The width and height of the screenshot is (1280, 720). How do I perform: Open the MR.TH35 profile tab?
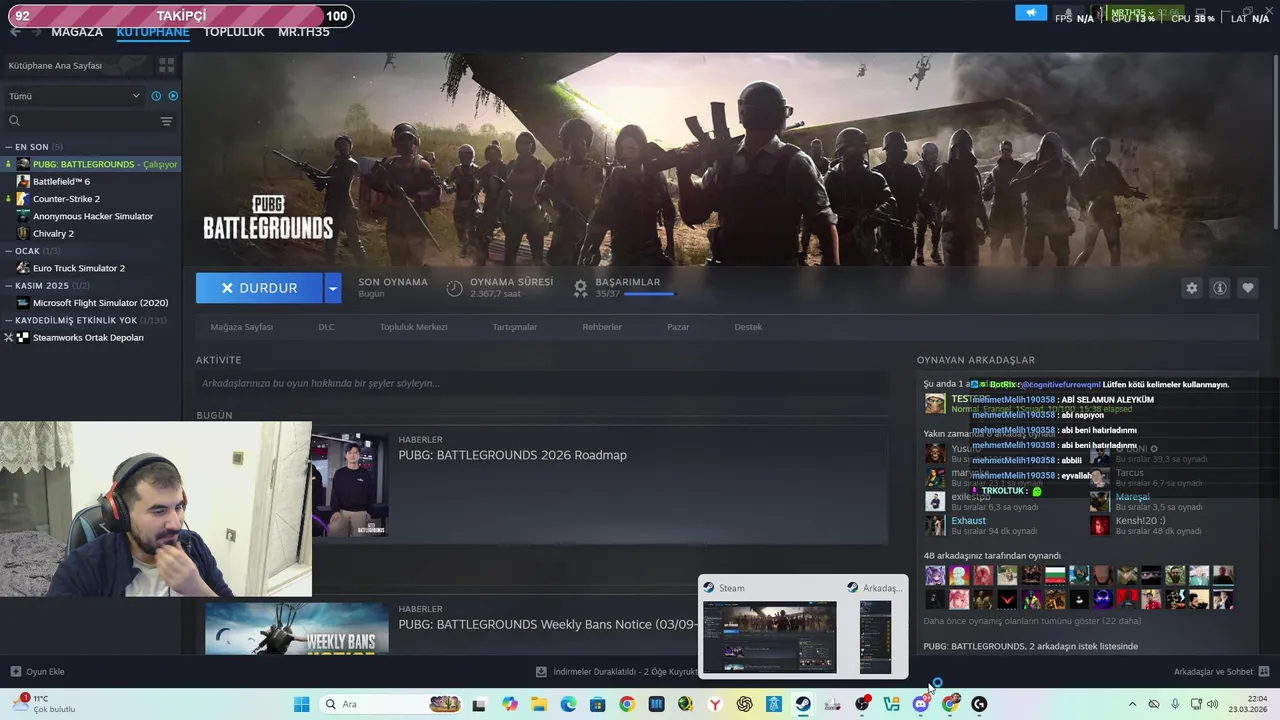pyautogui.click(x=304, y=32)
